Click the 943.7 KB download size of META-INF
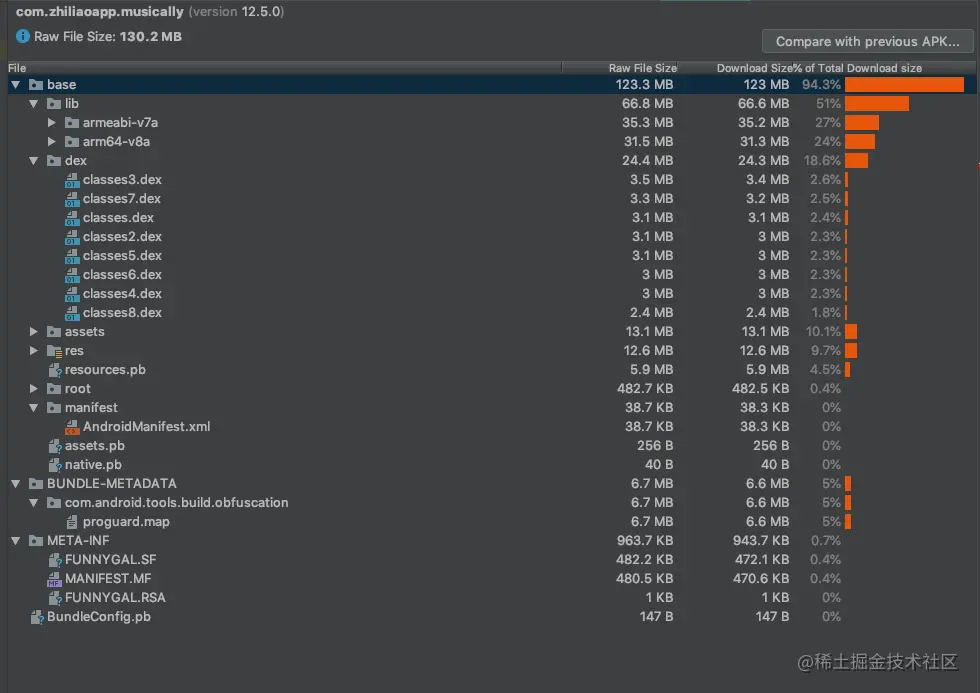980x693 pixels. (761, 541)
